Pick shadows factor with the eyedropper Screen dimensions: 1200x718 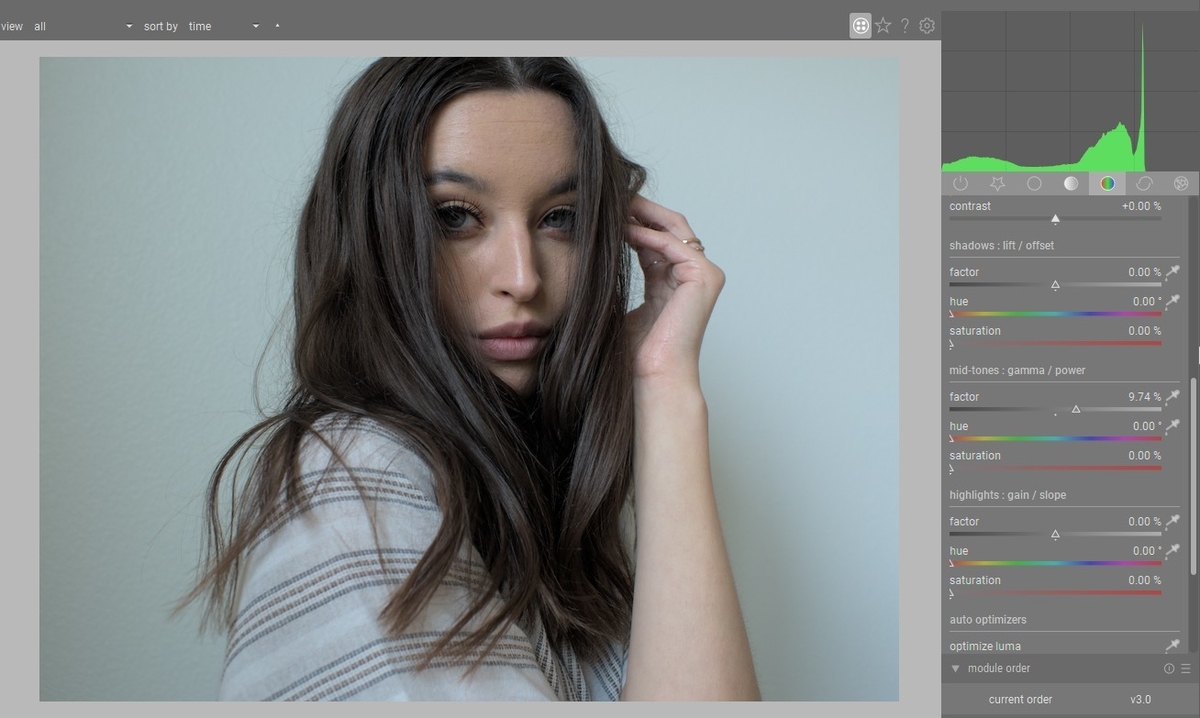(x=1172, y=272)
